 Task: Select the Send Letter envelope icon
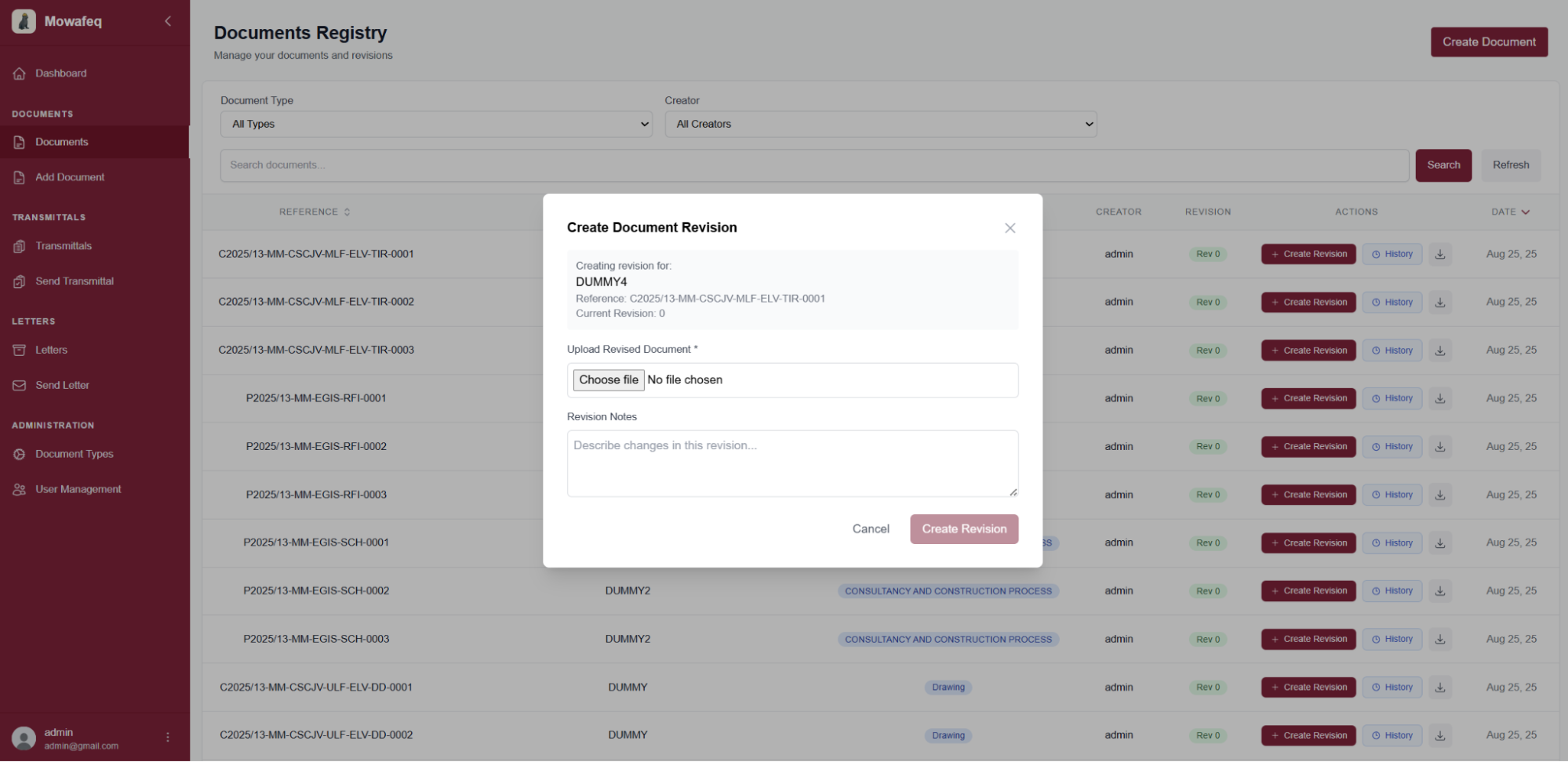pyautogui.click(x=20, y=385)
